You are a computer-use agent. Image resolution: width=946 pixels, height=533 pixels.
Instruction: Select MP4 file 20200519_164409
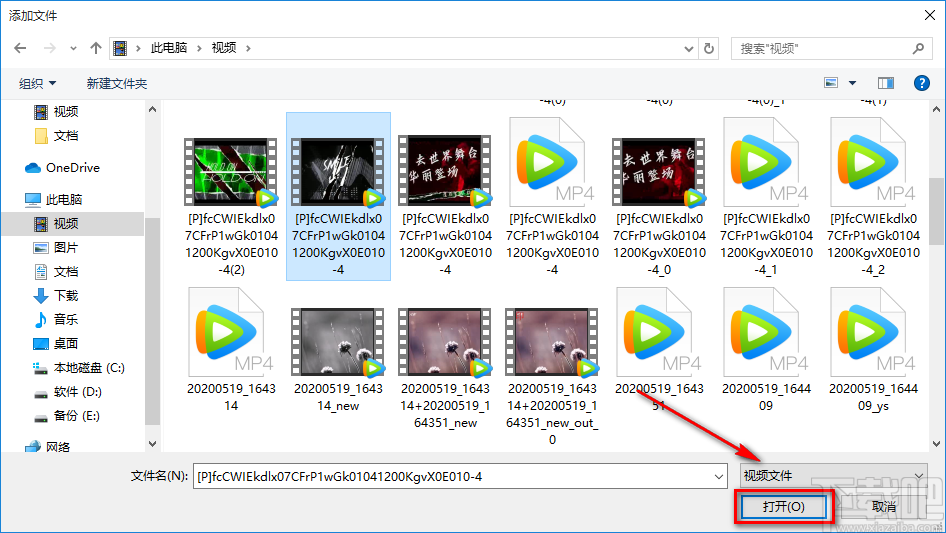click(x=766, y=350)
